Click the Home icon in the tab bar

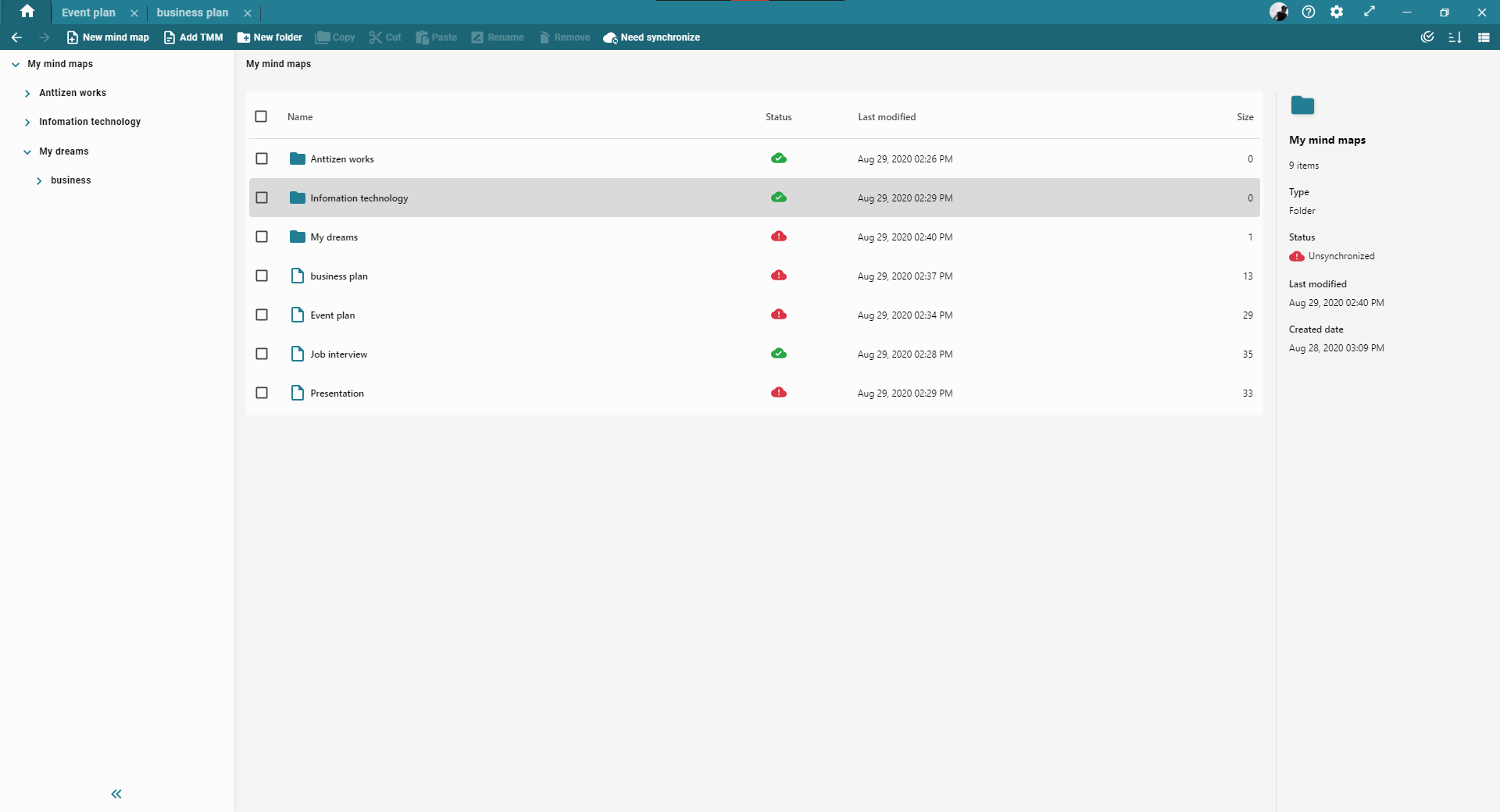coord(27,12)
